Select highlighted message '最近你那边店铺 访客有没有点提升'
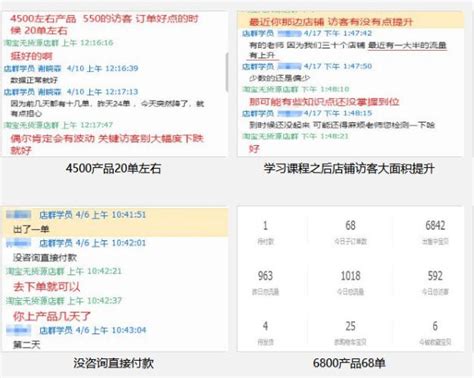 (x=331, y=22)
